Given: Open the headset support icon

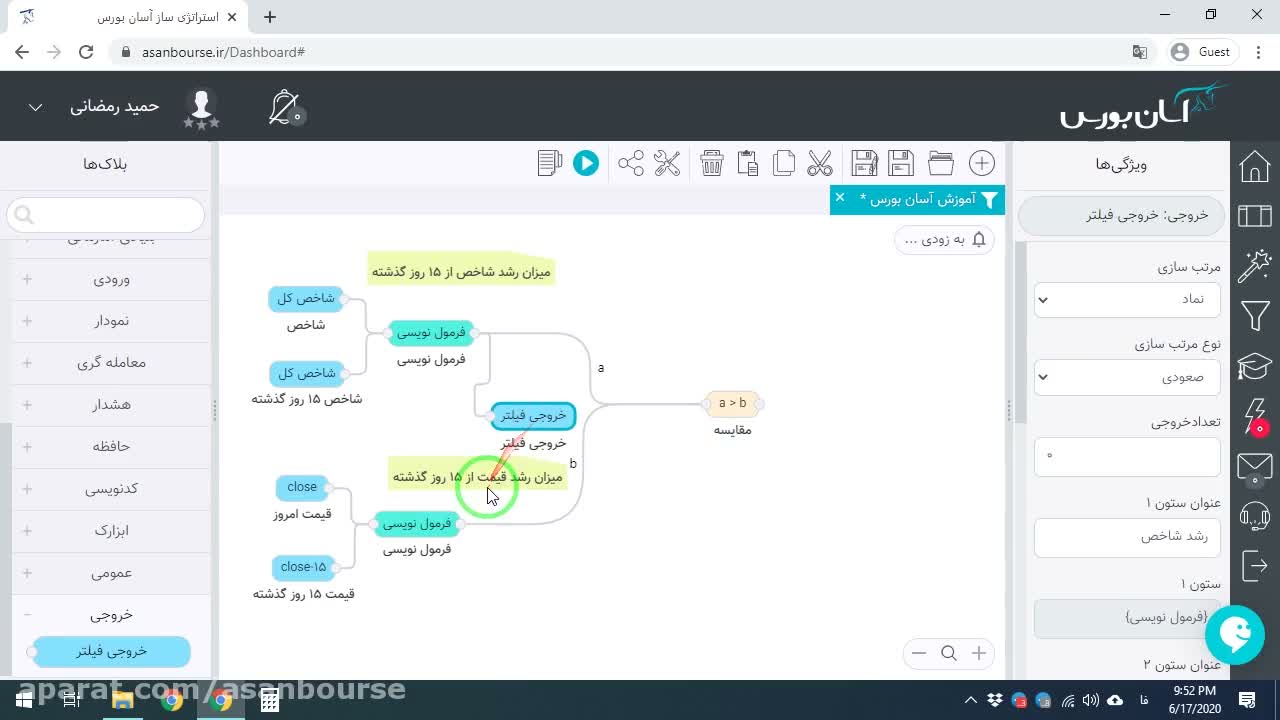Looking at the screenshot, I should pyautogui.click(x=1255, y=516).
